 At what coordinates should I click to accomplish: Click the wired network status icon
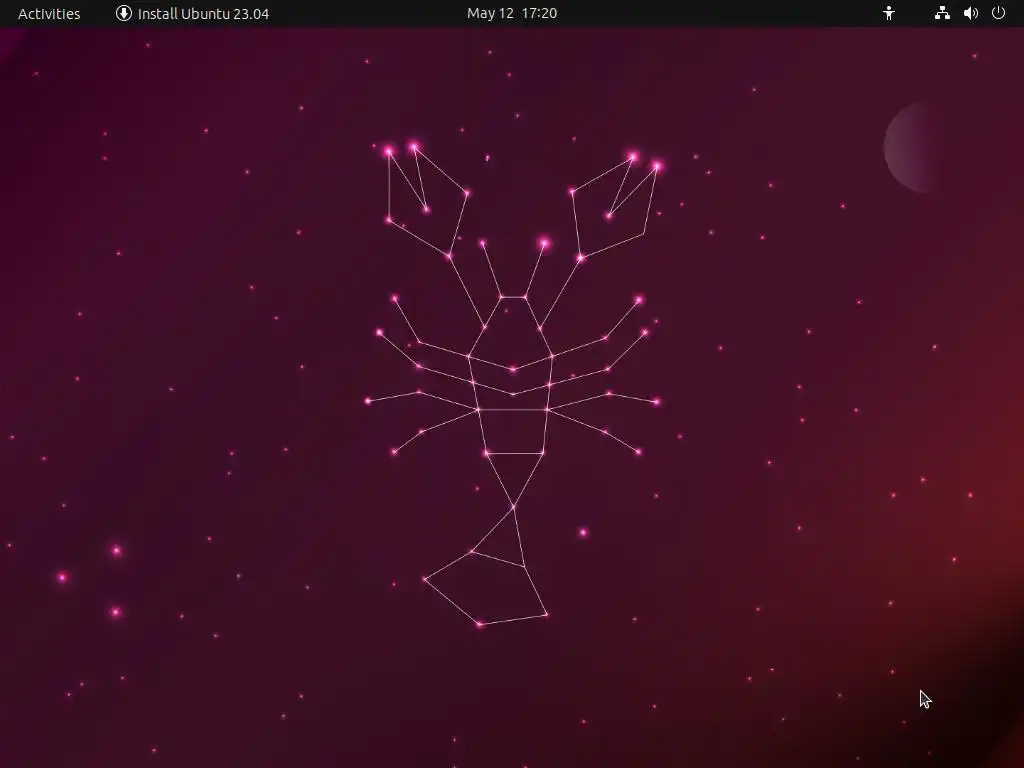942,13
